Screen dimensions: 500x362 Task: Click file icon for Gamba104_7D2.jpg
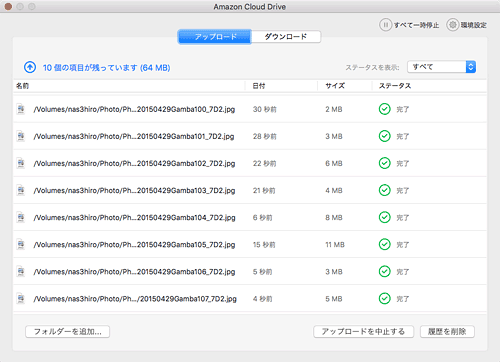pos(21,217)
